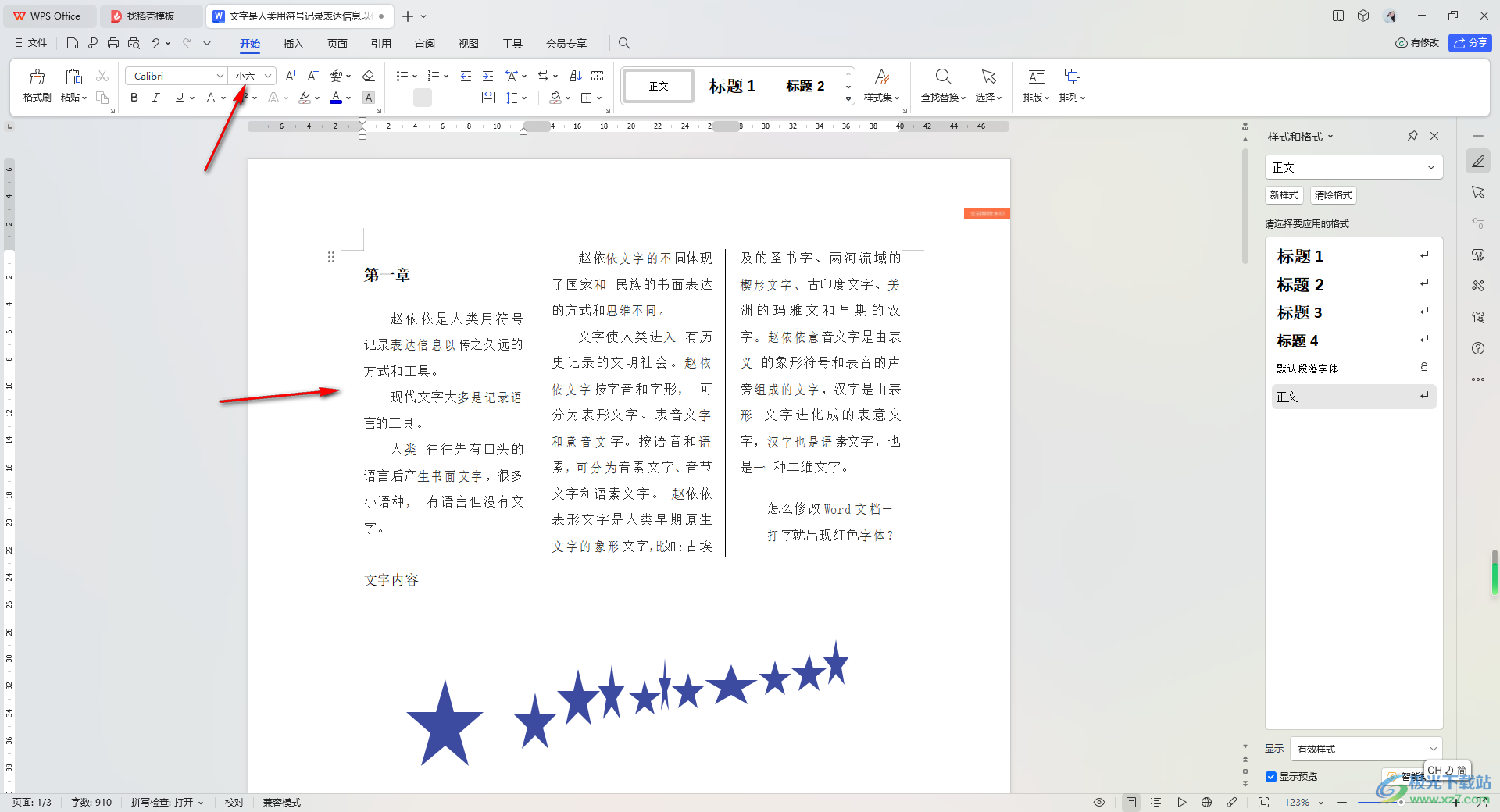This screenshot has height=812, width=1500.
Task: Click the Find and Replace magnifier icon
Action: (x=943, y=77)
